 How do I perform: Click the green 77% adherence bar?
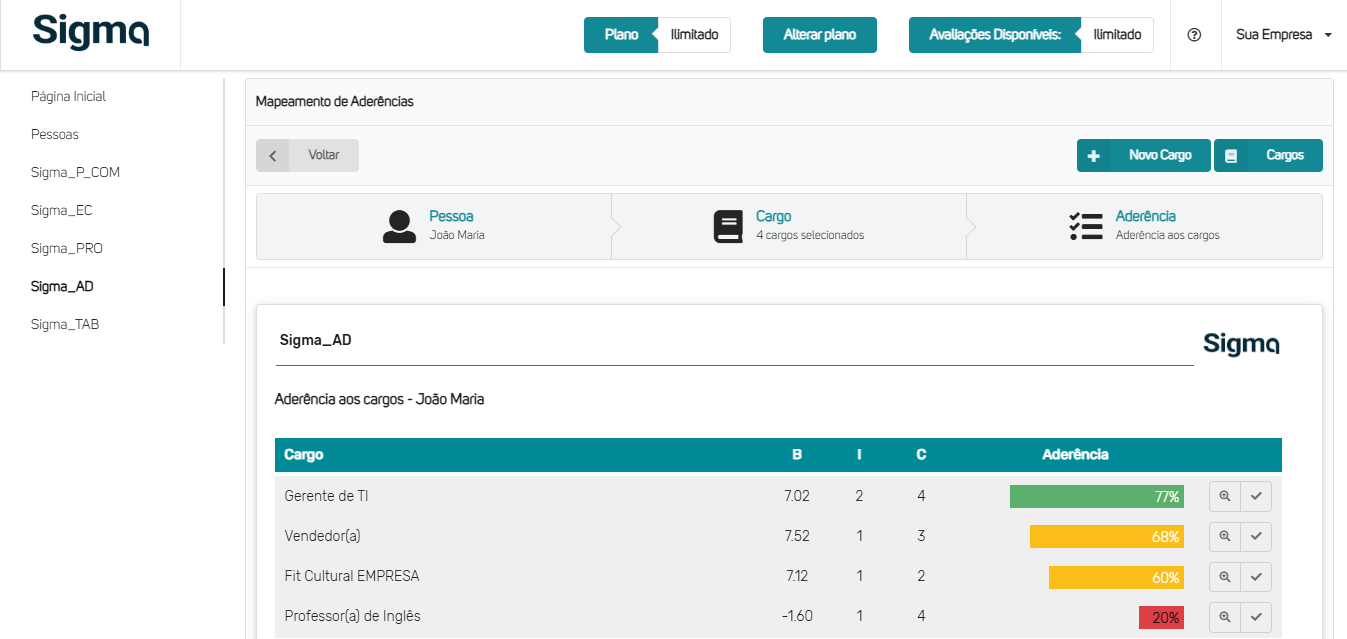pyautogui.click(x=1096, y=496)
